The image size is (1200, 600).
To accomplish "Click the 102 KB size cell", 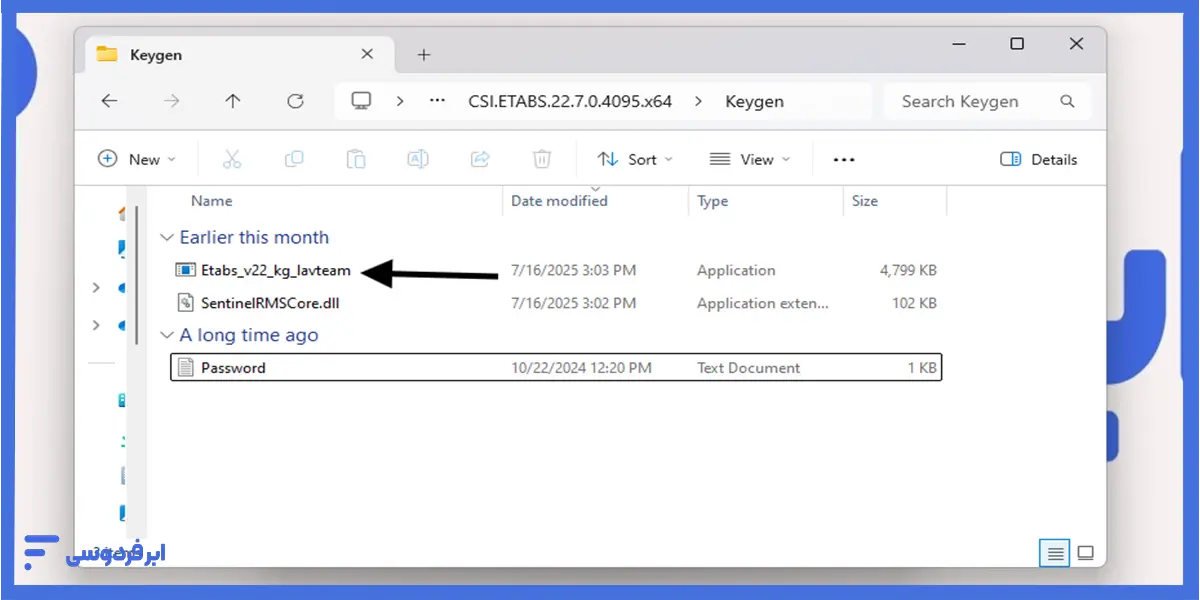I will (x=914, y=302).
